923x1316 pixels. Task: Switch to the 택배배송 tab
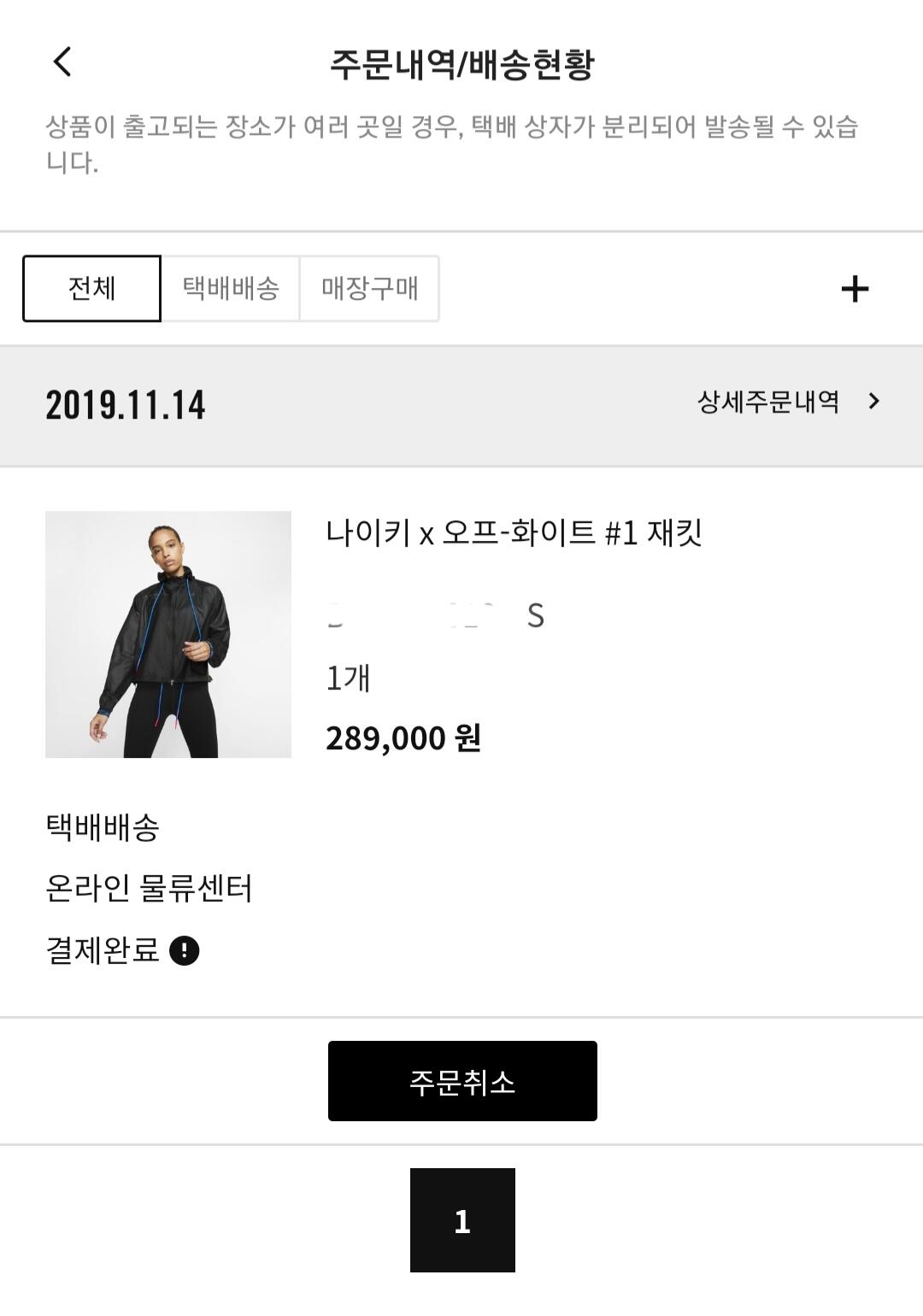click(x=231, y=289)
